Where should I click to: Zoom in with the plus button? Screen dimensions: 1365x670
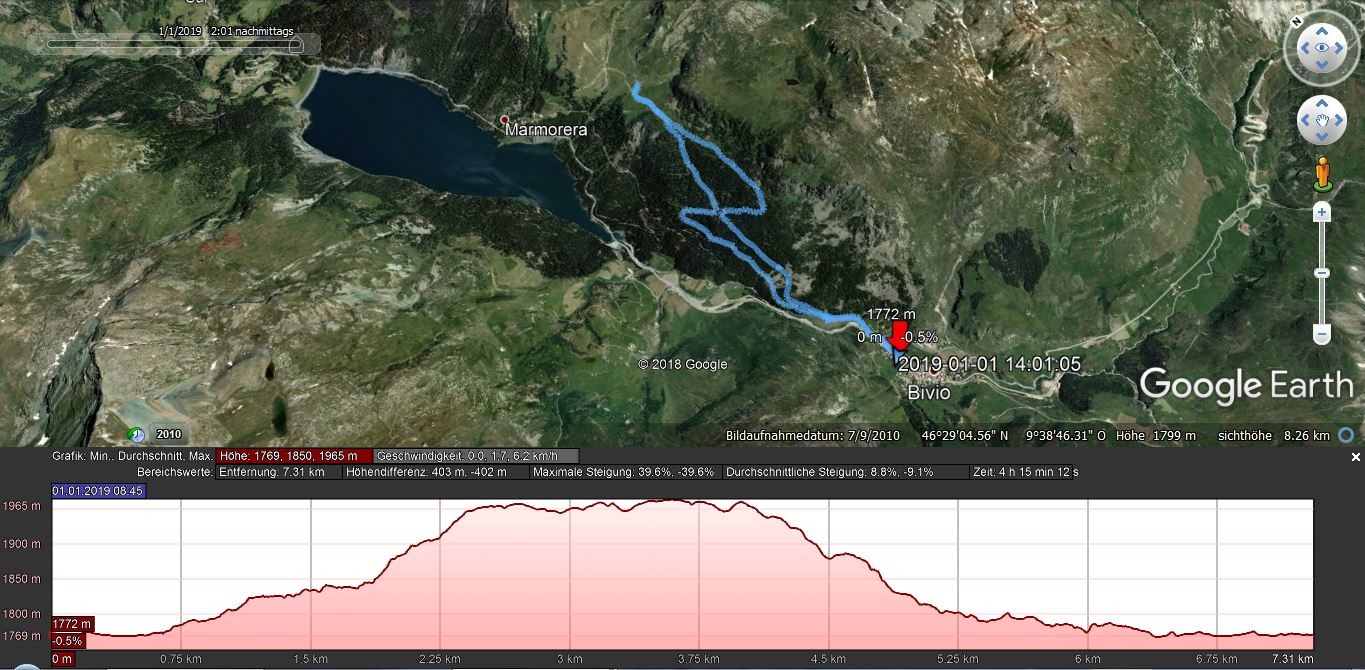pyautogui.click(x=1322, y=212)
